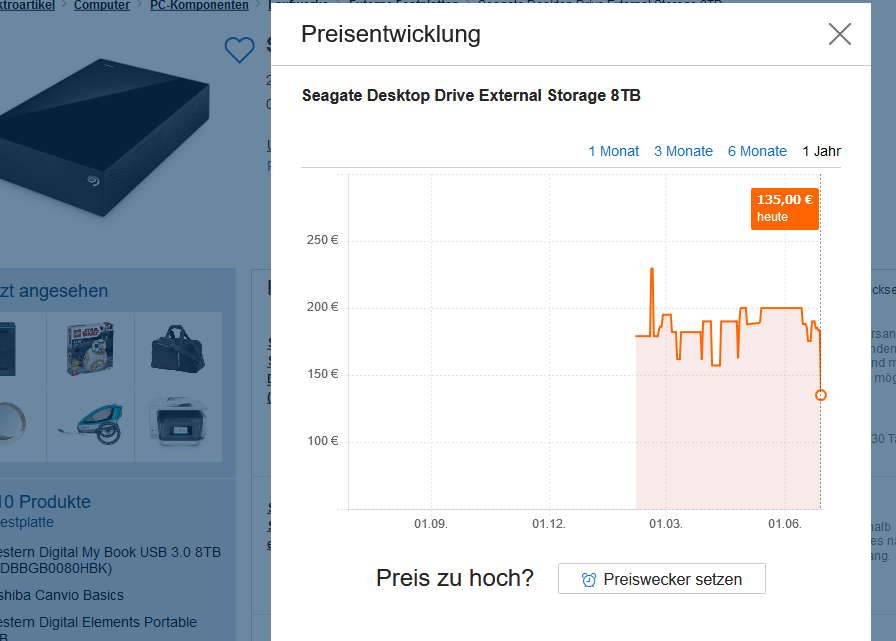Open the printer thumbnail in recently viewed
The height and width of the screenshot is (641, 896).
(177, 425)
